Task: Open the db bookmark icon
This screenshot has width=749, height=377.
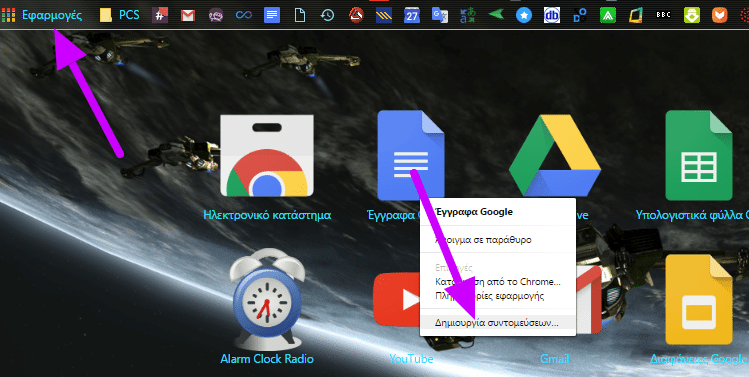Action: click(x=552, y=15)
